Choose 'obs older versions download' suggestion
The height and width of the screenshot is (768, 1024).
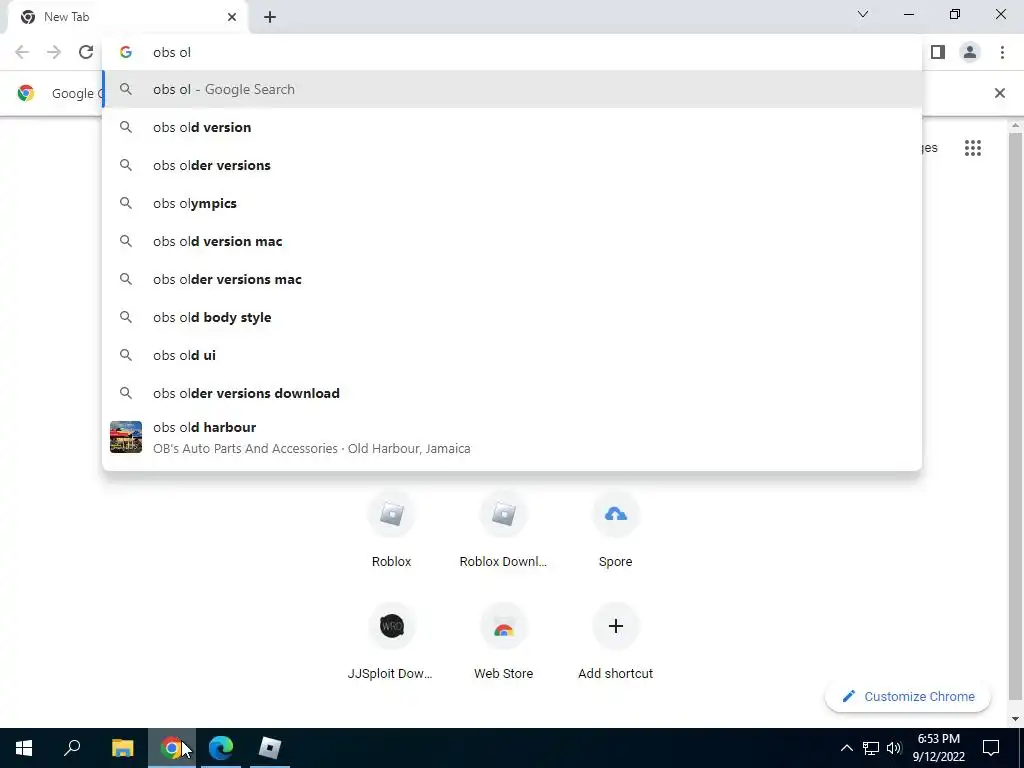pyautogui.click(x=512, y=392)
